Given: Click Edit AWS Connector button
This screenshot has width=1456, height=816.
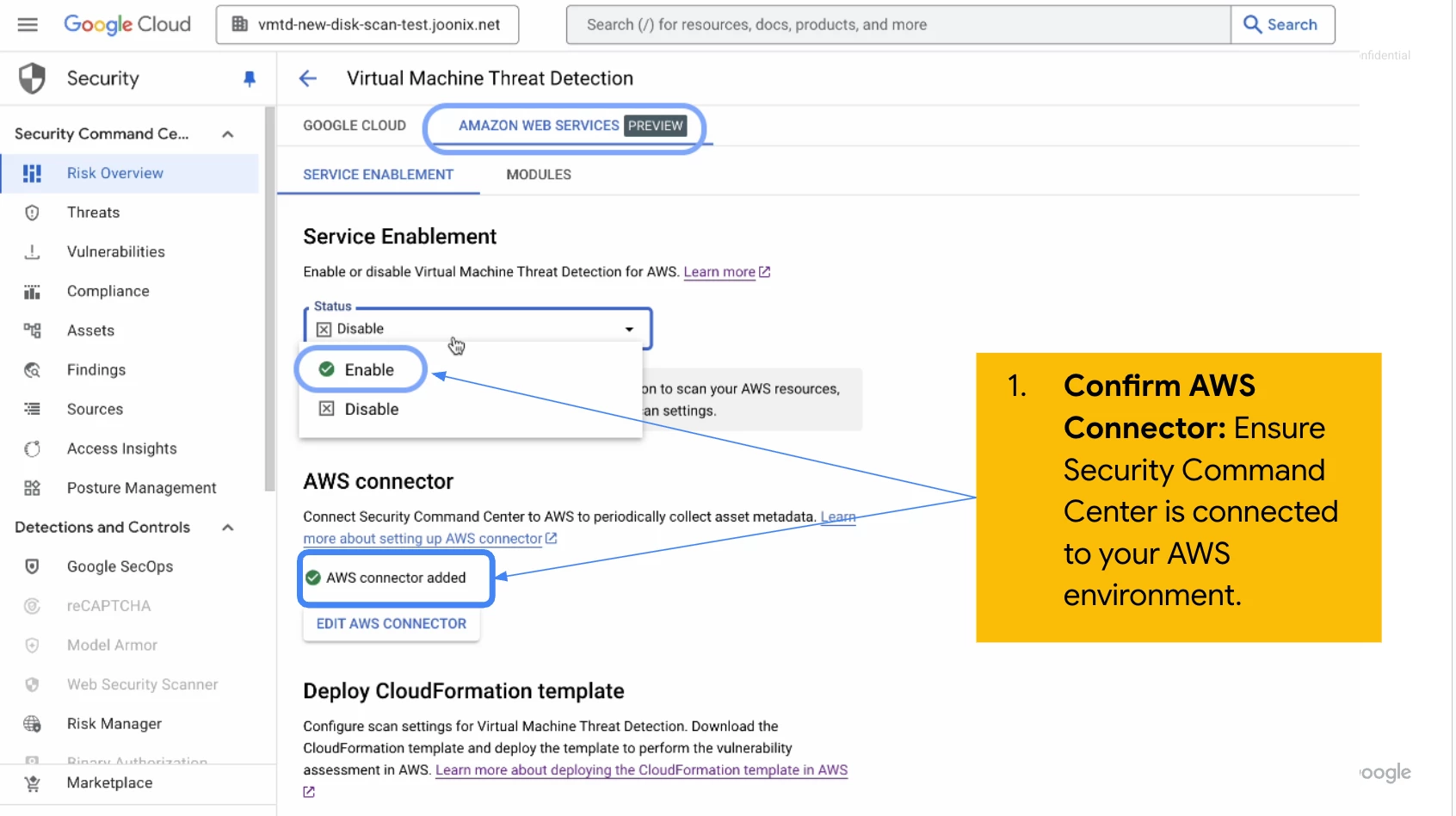Looking at the screenshot, I should pos(392,624).
